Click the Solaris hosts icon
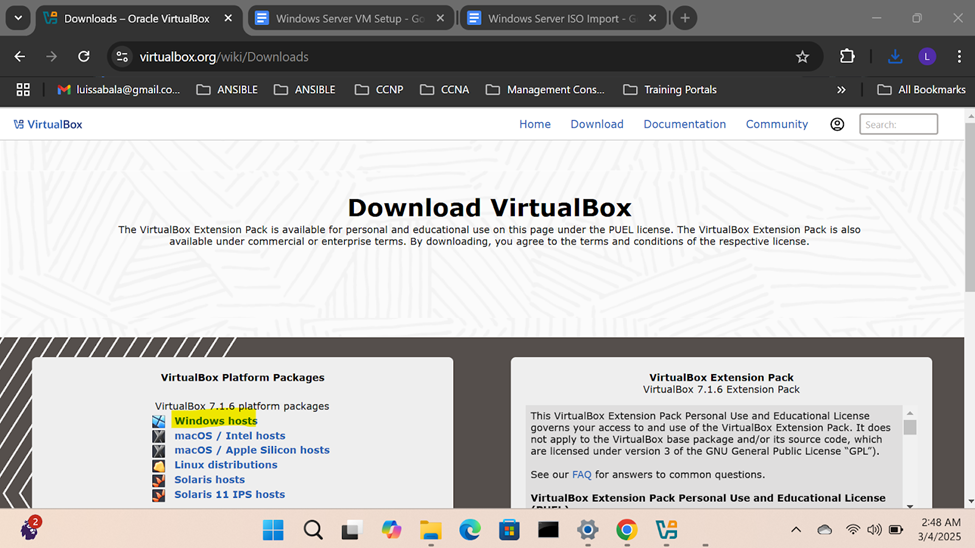Screen dimensions: 975x548 click(159, 480)
